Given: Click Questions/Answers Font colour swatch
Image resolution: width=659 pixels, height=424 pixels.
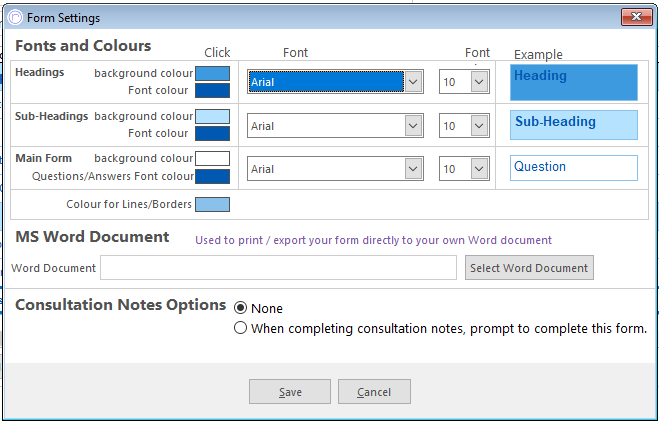Looking at the screenshot, I should [x=212, y=176].
